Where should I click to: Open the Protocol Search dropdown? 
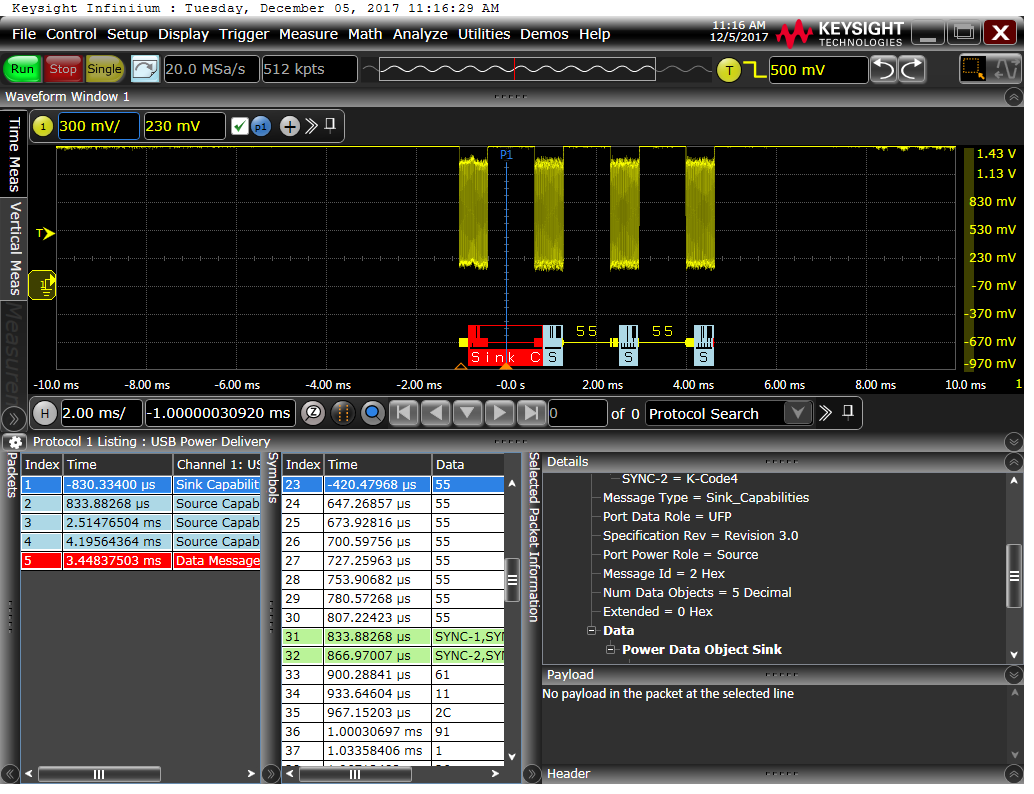pos(797,414)
